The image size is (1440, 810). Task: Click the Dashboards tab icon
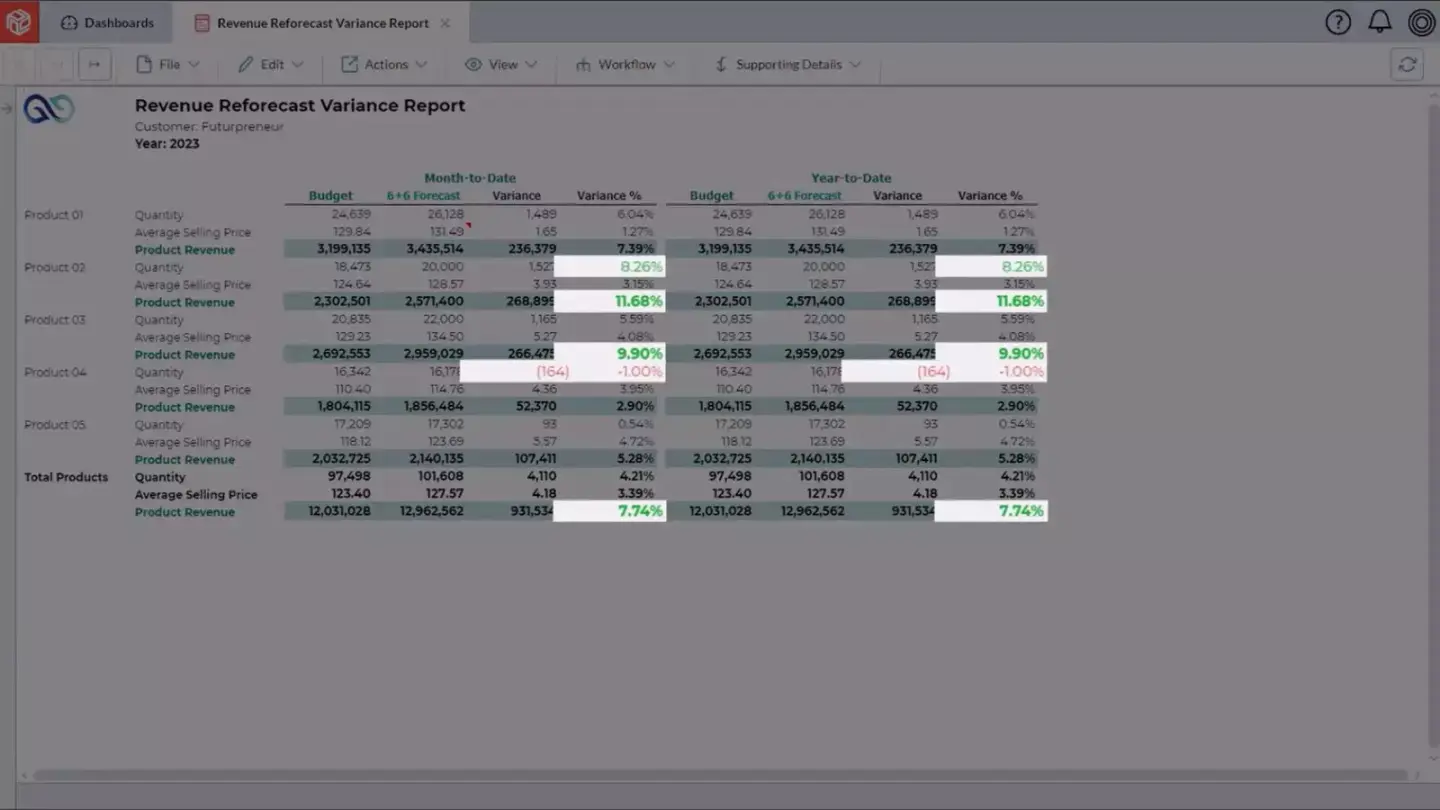[x=69, y=22]
